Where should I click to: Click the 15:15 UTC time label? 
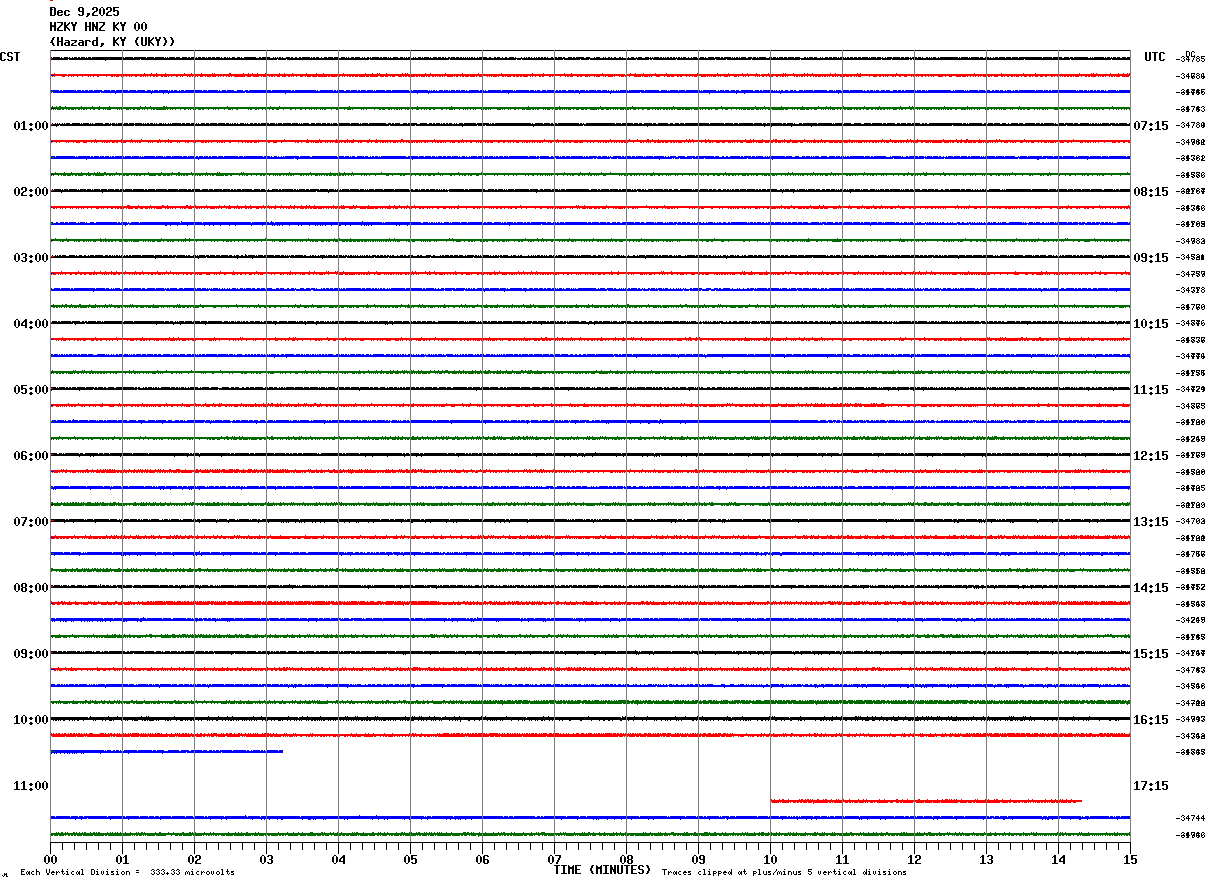(x=1151, y=654)
